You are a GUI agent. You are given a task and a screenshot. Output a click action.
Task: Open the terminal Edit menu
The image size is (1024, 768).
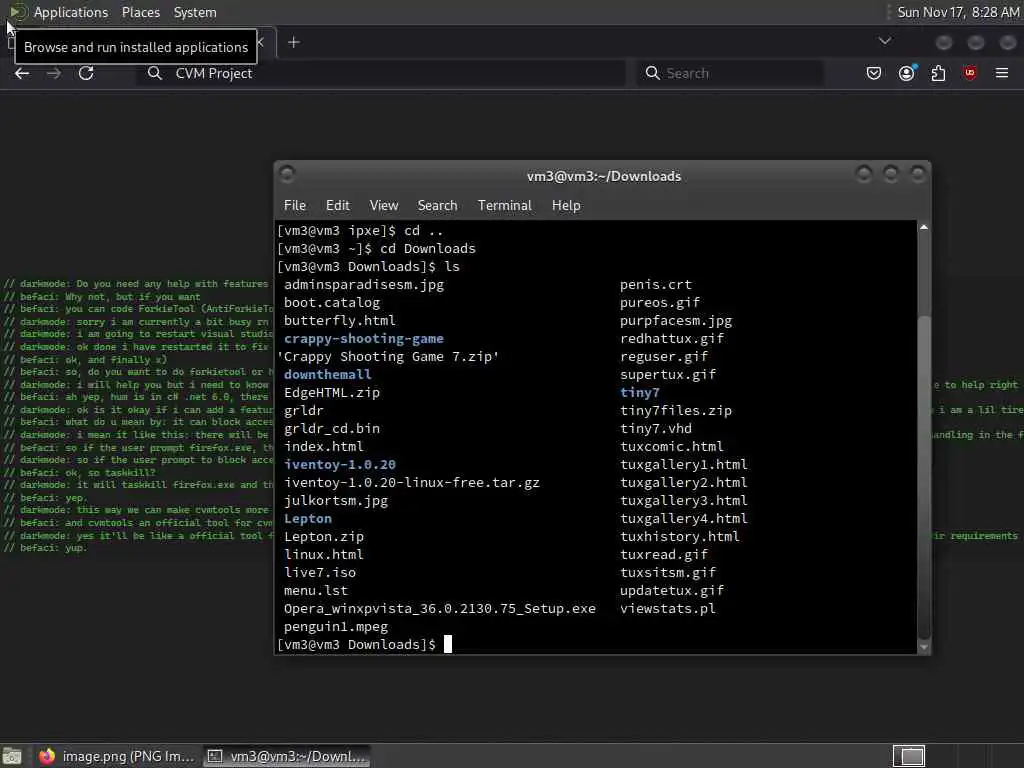pyautogui.click(x=338, y=206)
